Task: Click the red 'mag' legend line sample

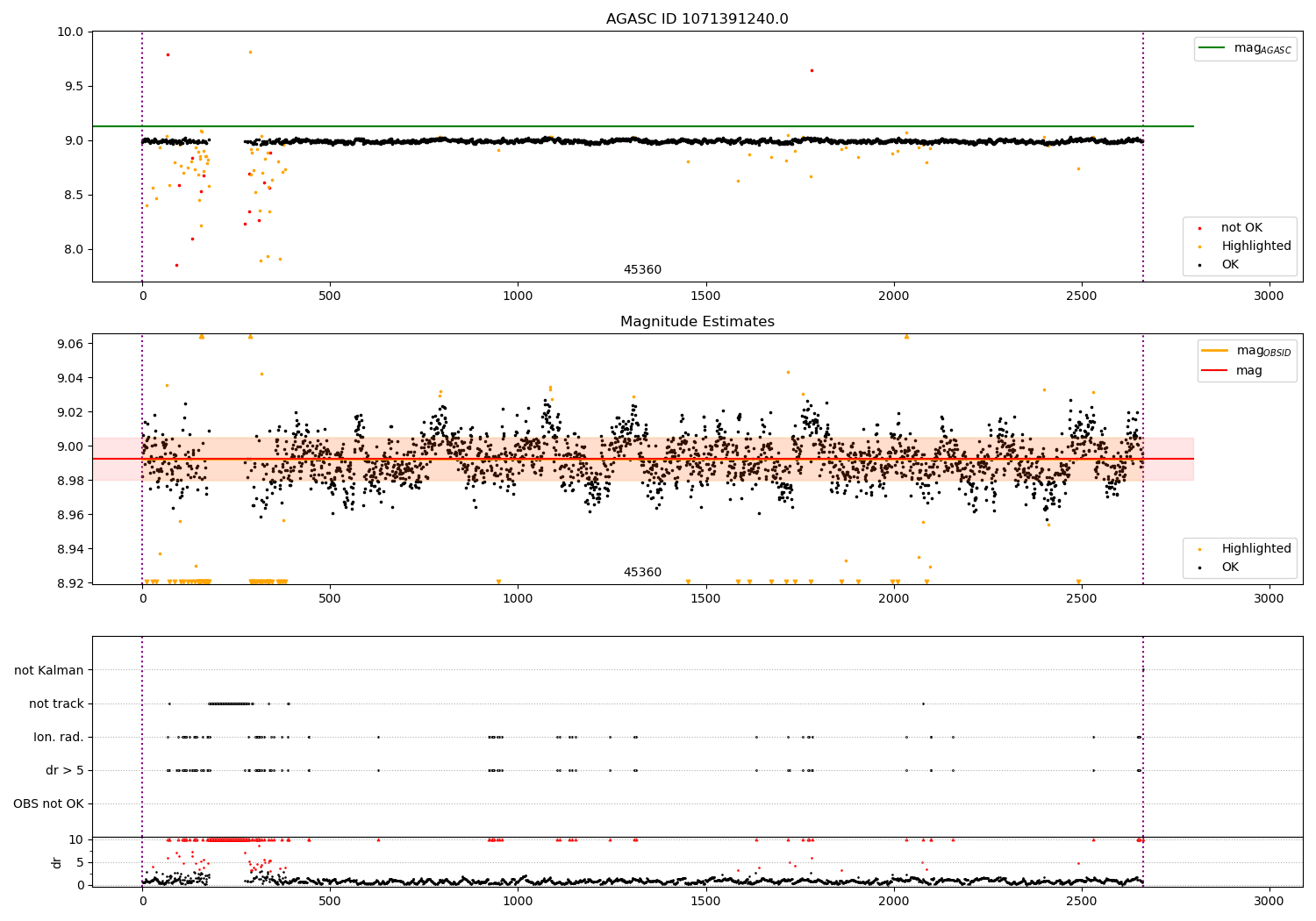Action: click(x=1214, y=371)
